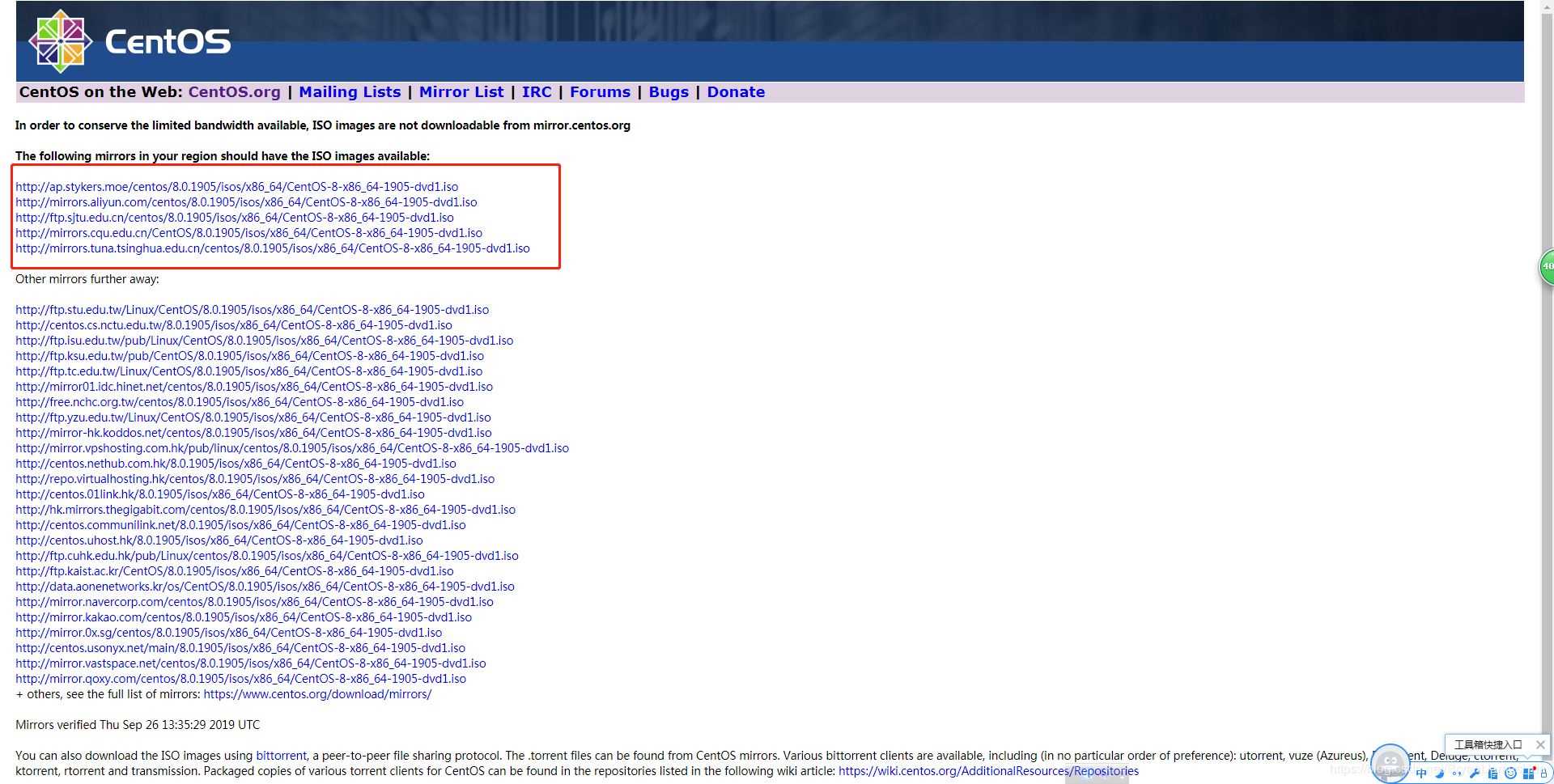1554x784 pixels.
Task: Open the mirrors.tuna.tsinghua.edu.cn ISO link
Action: point(272,248)
